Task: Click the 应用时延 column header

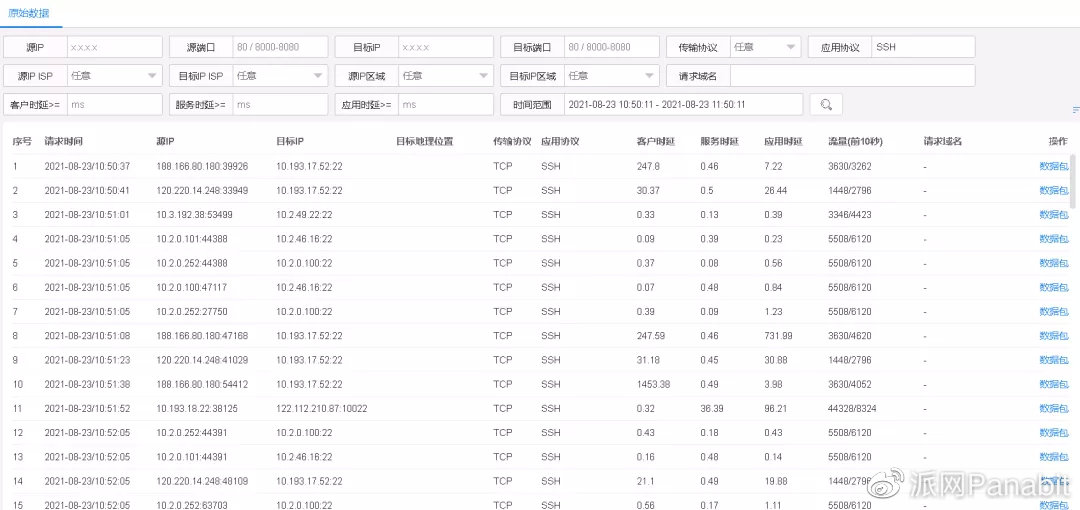Action: (x=783, y=141)
